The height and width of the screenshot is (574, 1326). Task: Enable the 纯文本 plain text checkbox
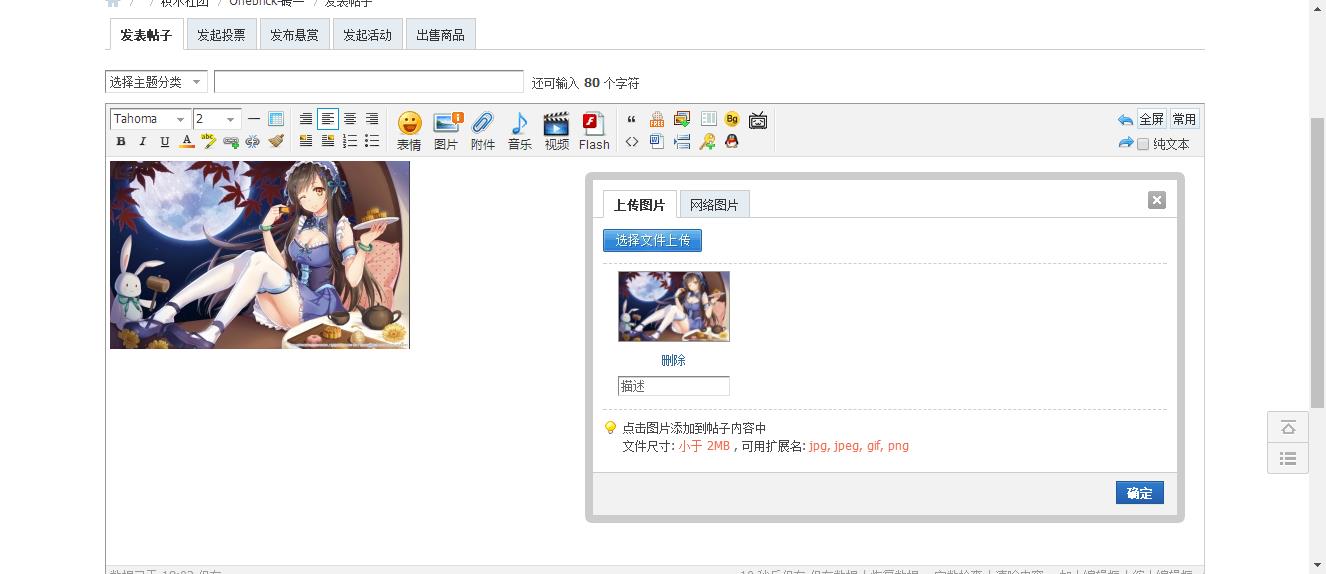(1143, 144)
